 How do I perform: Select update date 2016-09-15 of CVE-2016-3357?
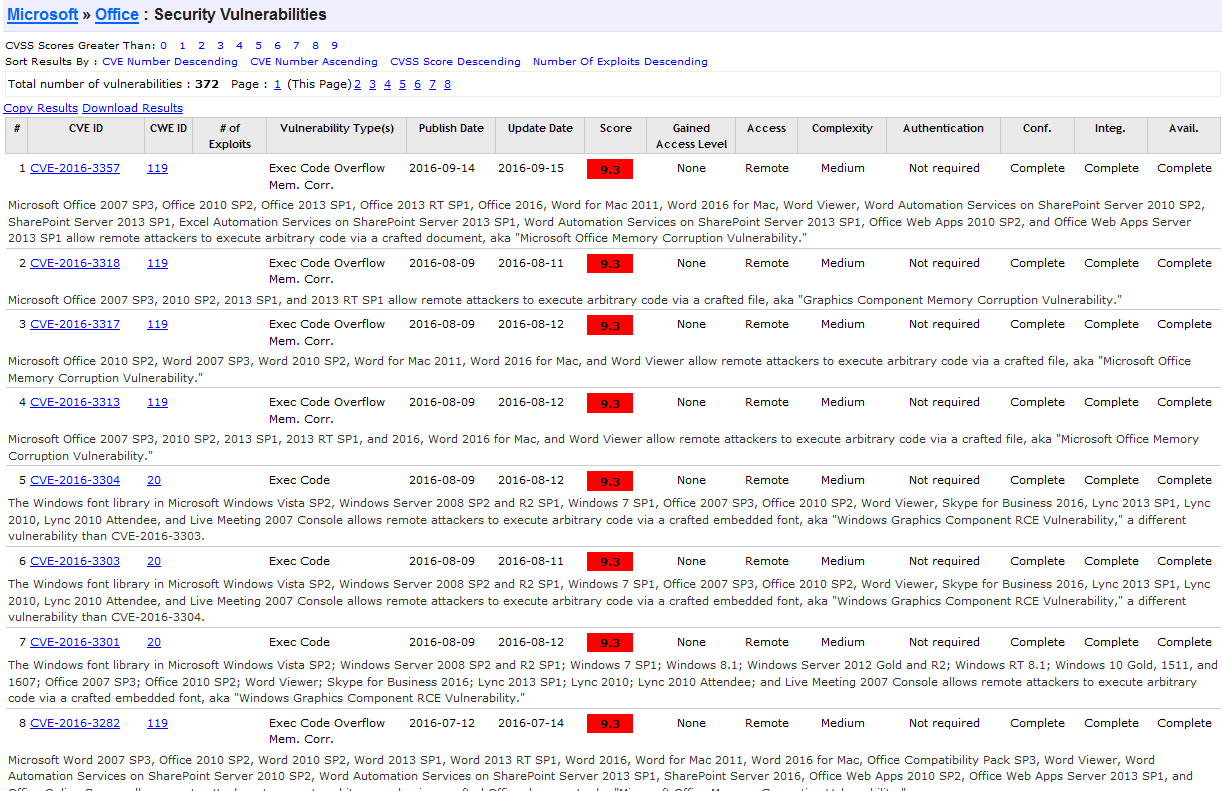[531, 169]
